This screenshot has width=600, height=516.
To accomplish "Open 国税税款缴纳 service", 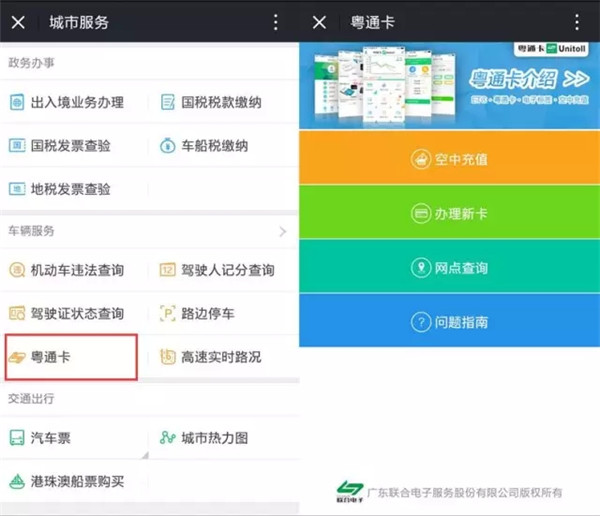I will pyautogui.click(x=224, y=102).
